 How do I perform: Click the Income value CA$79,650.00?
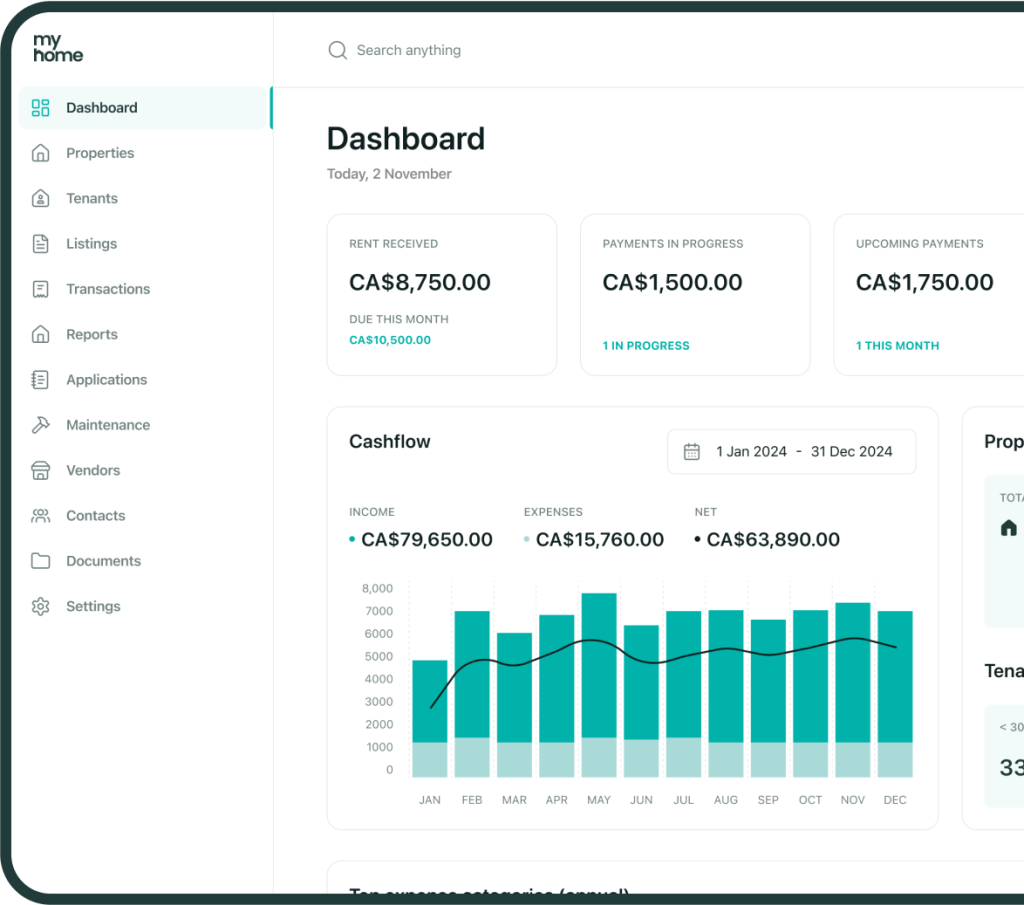(427, 540)
